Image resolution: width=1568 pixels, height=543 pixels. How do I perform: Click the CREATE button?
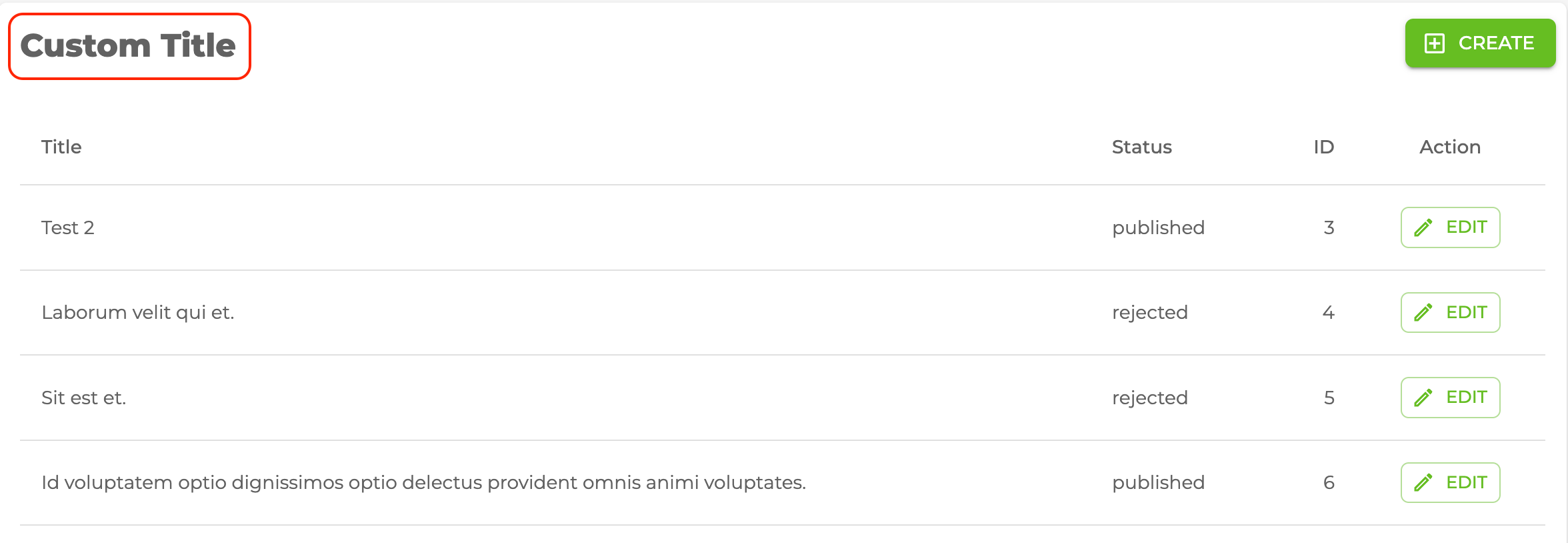(1480, 43)
